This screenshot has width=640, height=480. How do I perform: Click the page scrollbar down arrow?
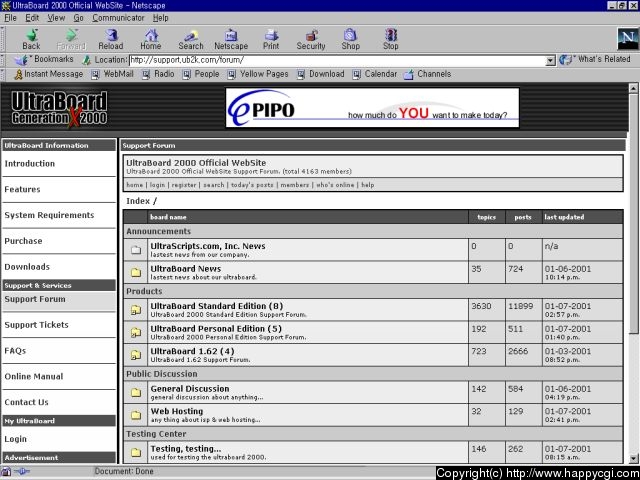(x=633, y=458)
